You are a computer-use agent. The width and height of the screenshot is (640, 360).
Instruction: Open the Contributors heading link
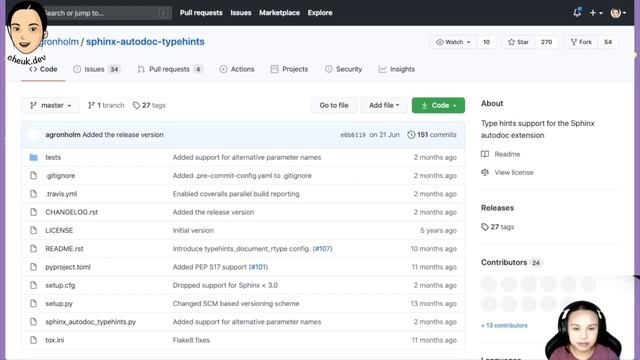tap(504, 262)
